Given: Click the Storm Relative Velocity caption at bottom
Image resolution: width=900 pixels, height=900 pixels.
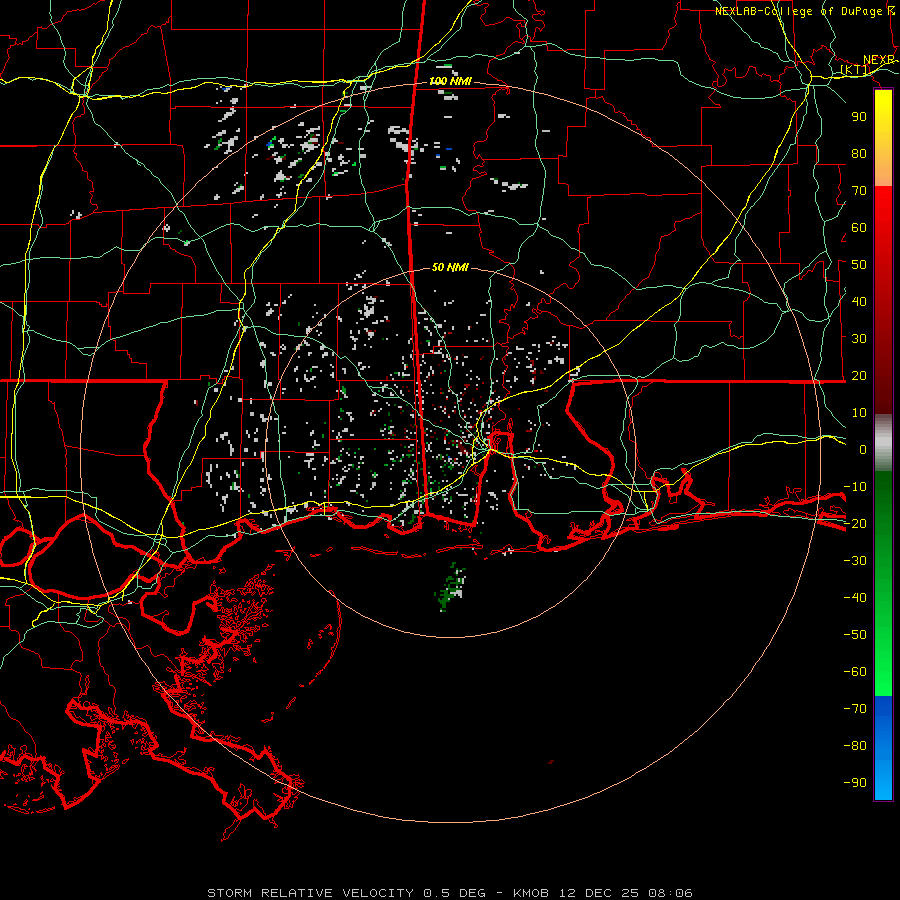Looking at the screenshot, I should pos(450,893).
